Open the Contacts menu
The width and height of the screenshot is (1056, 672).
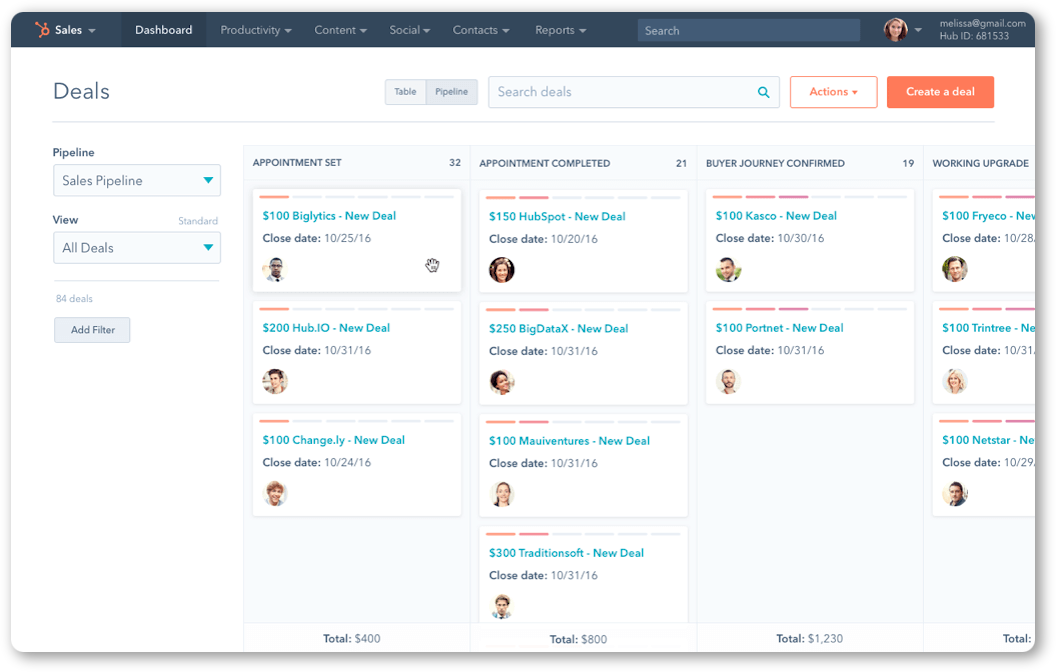pos(481,30)
